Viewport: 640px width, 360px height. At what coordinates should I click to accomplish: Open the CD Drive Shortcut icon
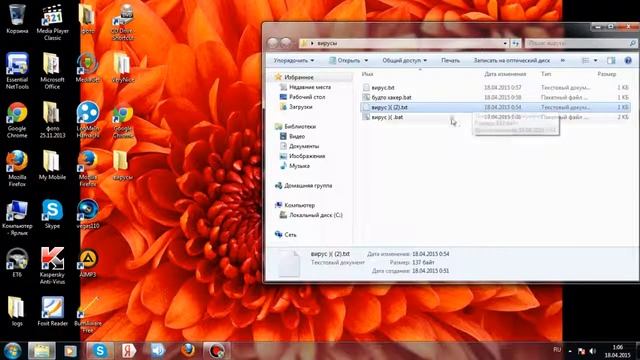coord(122,22)
